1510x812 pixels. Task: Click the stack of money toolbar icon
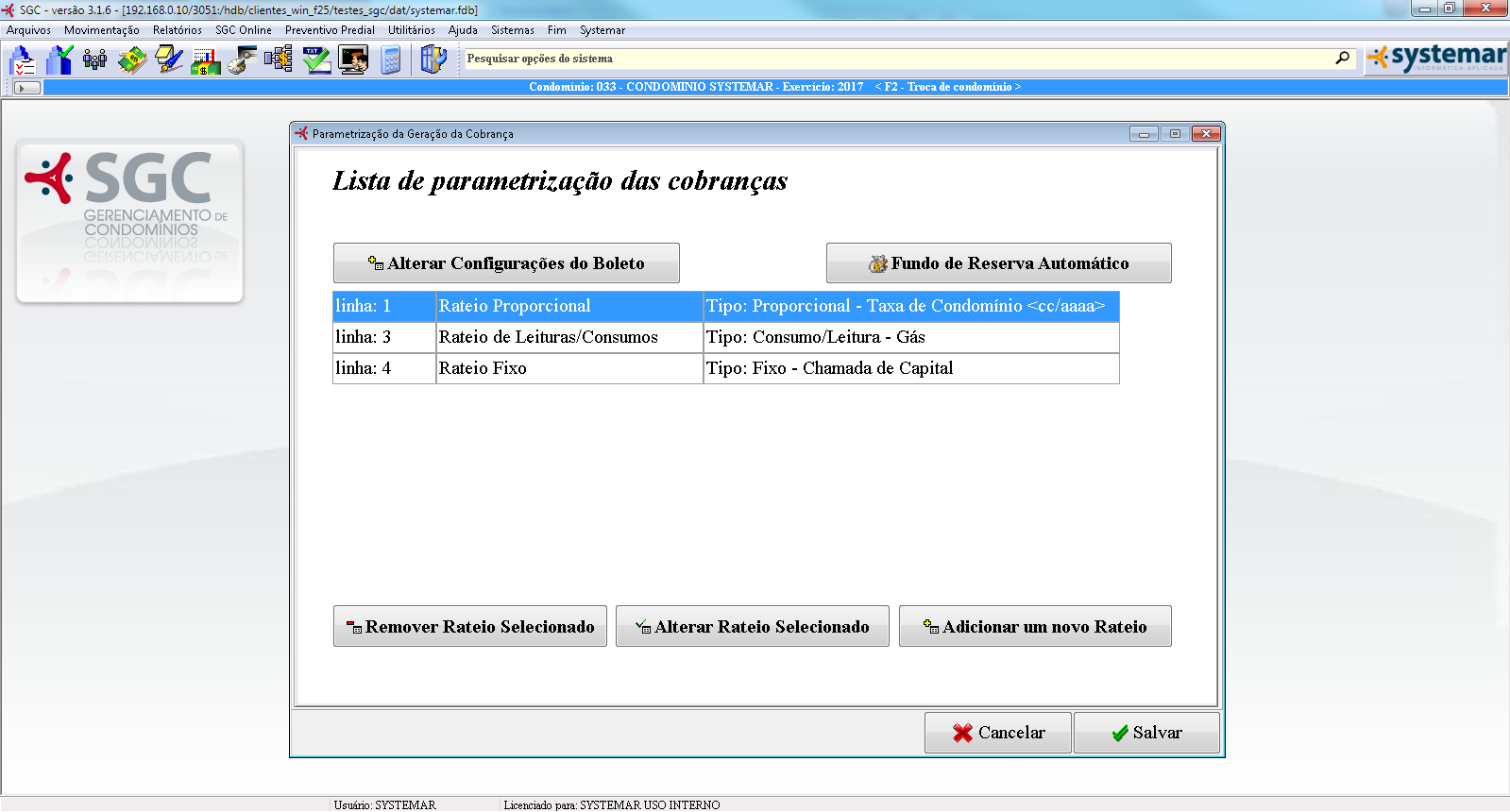tap(131, 60)
